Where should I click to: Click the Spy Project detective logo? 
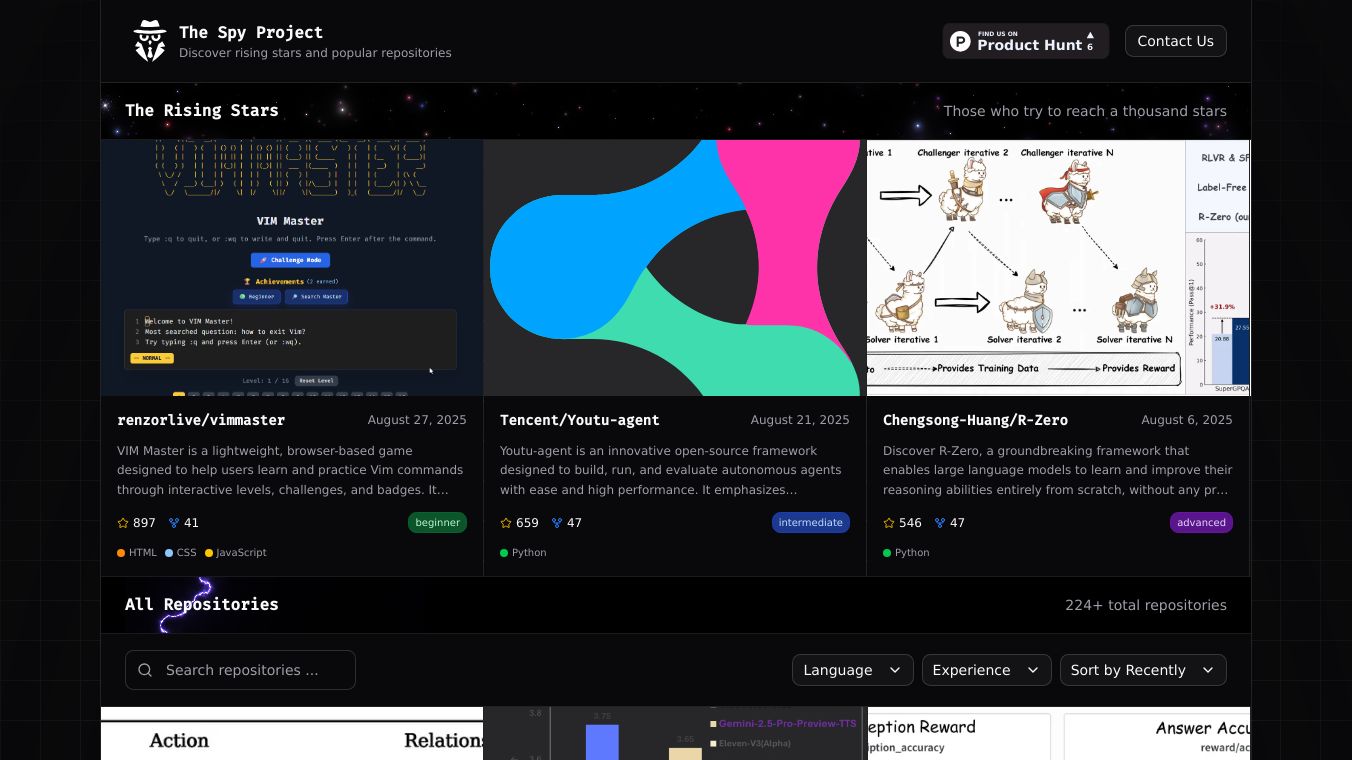tap(150, 41)
